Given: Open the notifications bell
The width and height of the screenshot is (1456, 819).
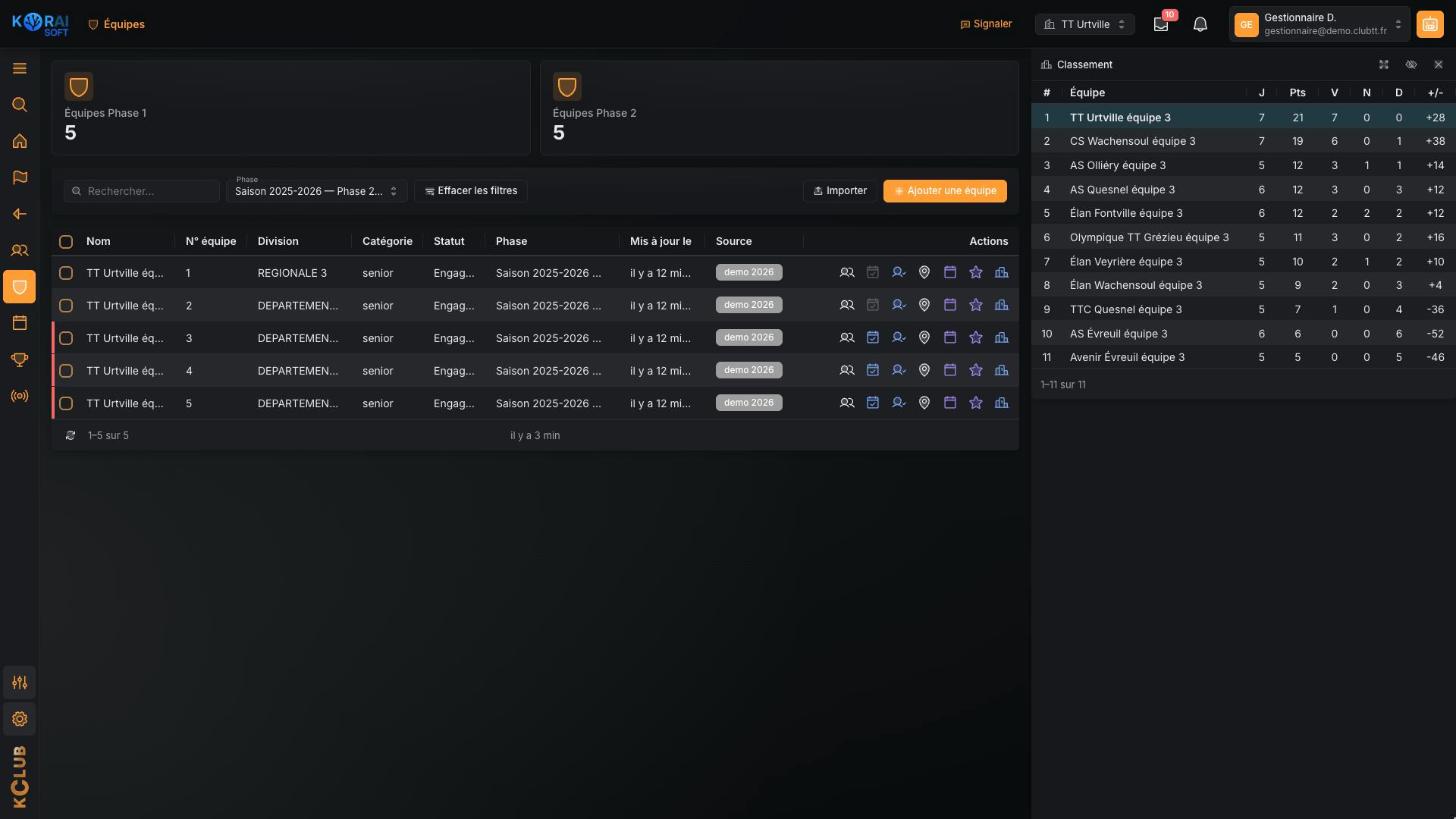Looking at the screenshot, I should click(x=1200, y=24).
